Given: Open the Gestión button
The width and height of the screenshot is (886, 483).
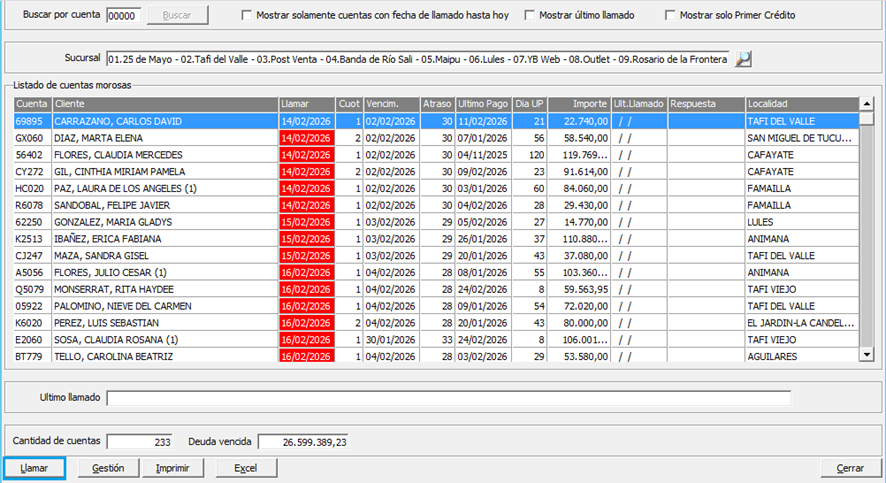Looking at the screenshot, I should point(108,468).
